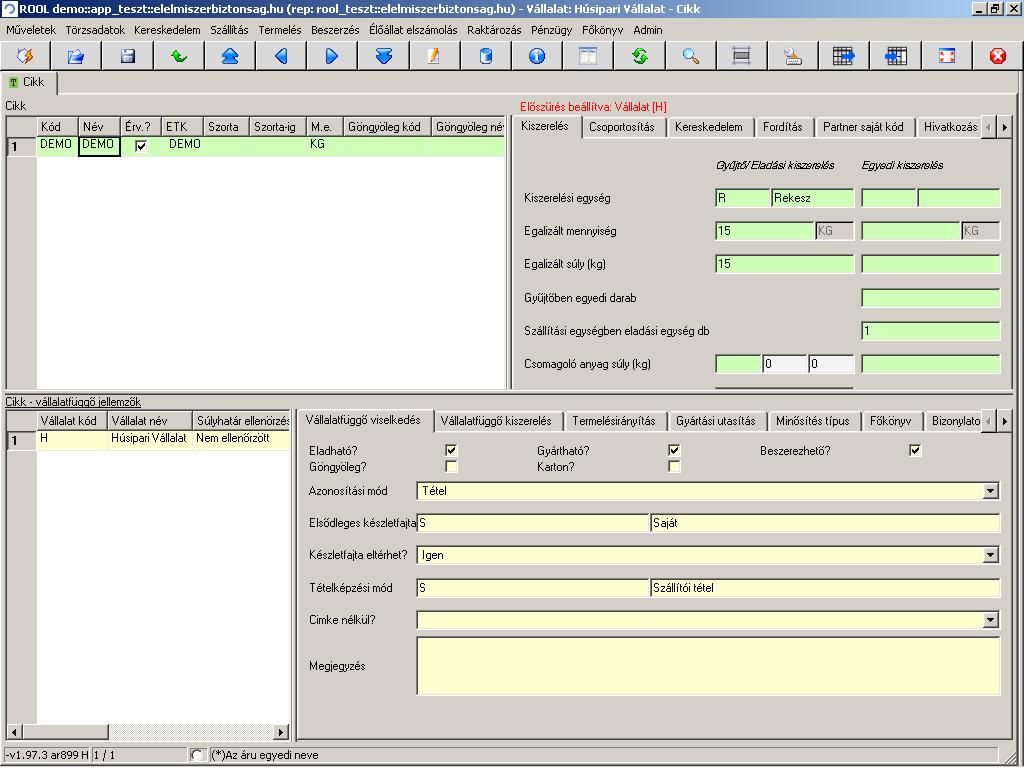Click the Megjegyzés text area

click(x=708, y=666)
